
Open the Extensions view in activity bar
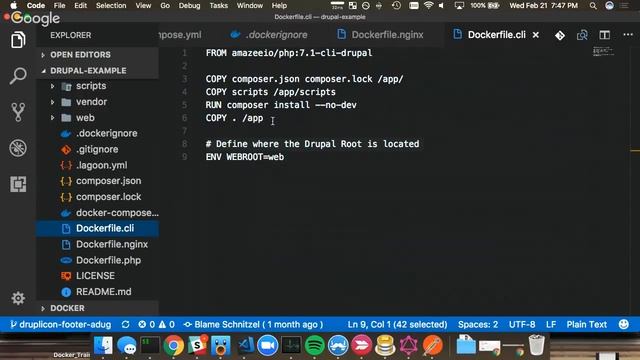[18, 184]
